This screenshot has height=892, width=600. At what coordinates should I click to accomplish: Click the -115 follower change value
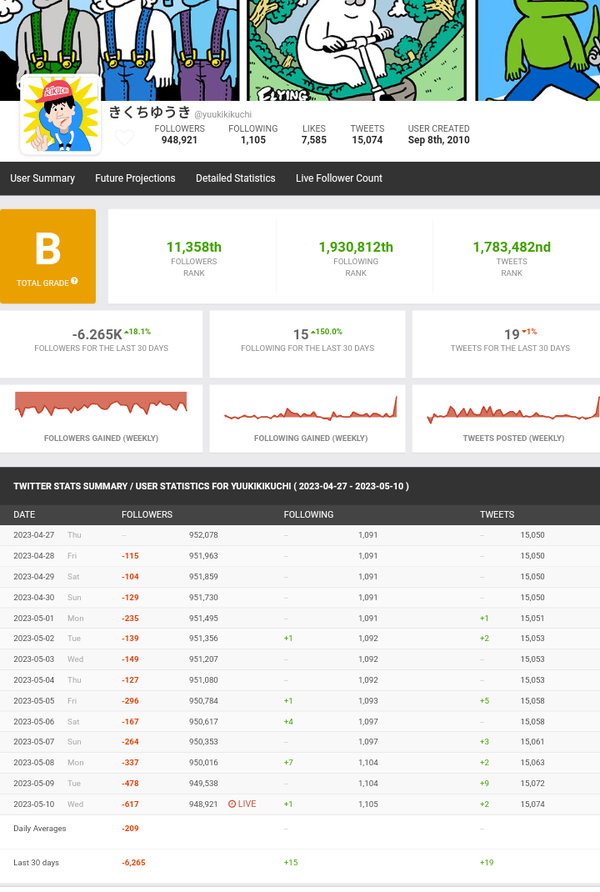pos(130,556)
